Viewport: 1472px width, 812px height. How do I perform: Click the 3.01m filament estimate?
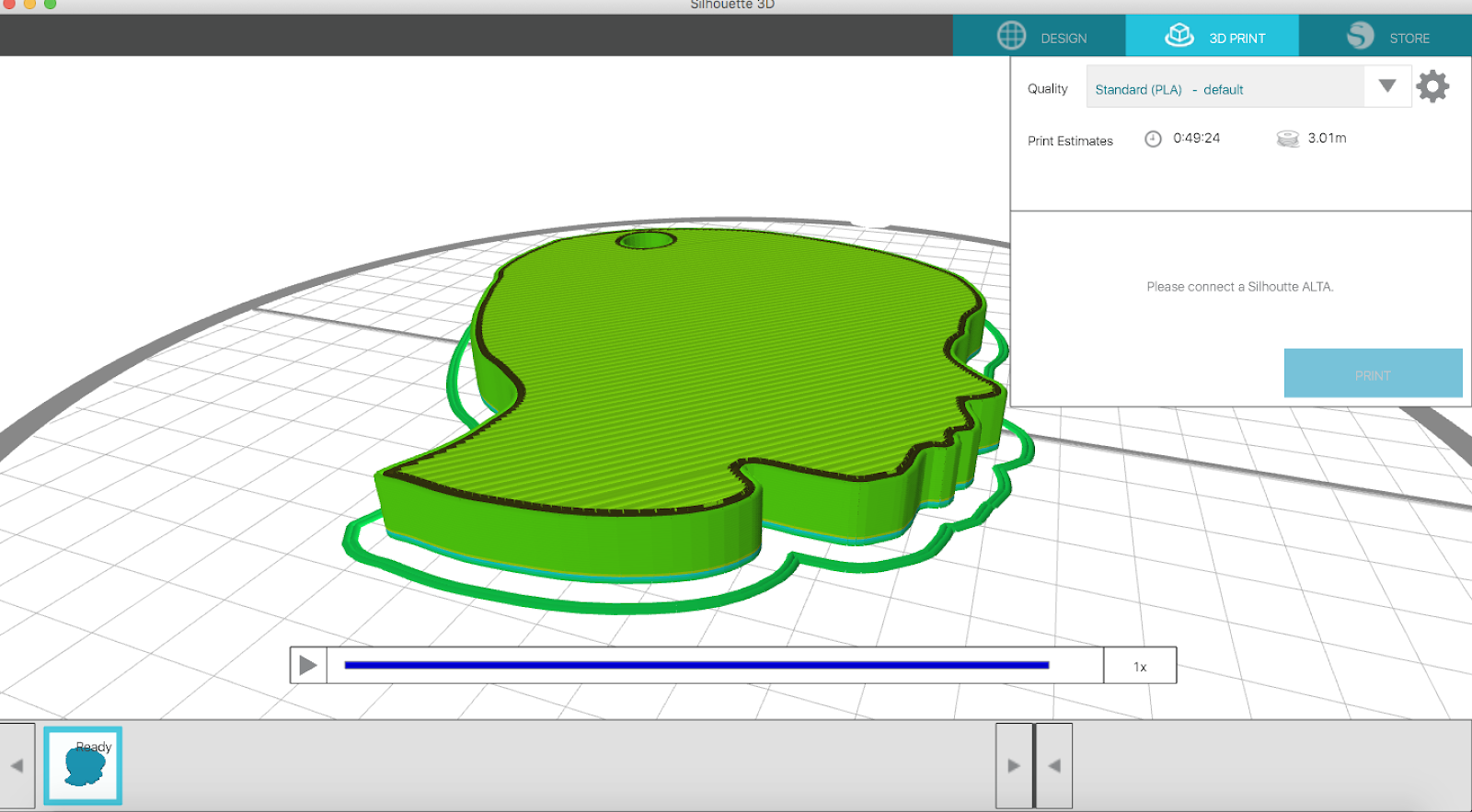(1327, 138)
